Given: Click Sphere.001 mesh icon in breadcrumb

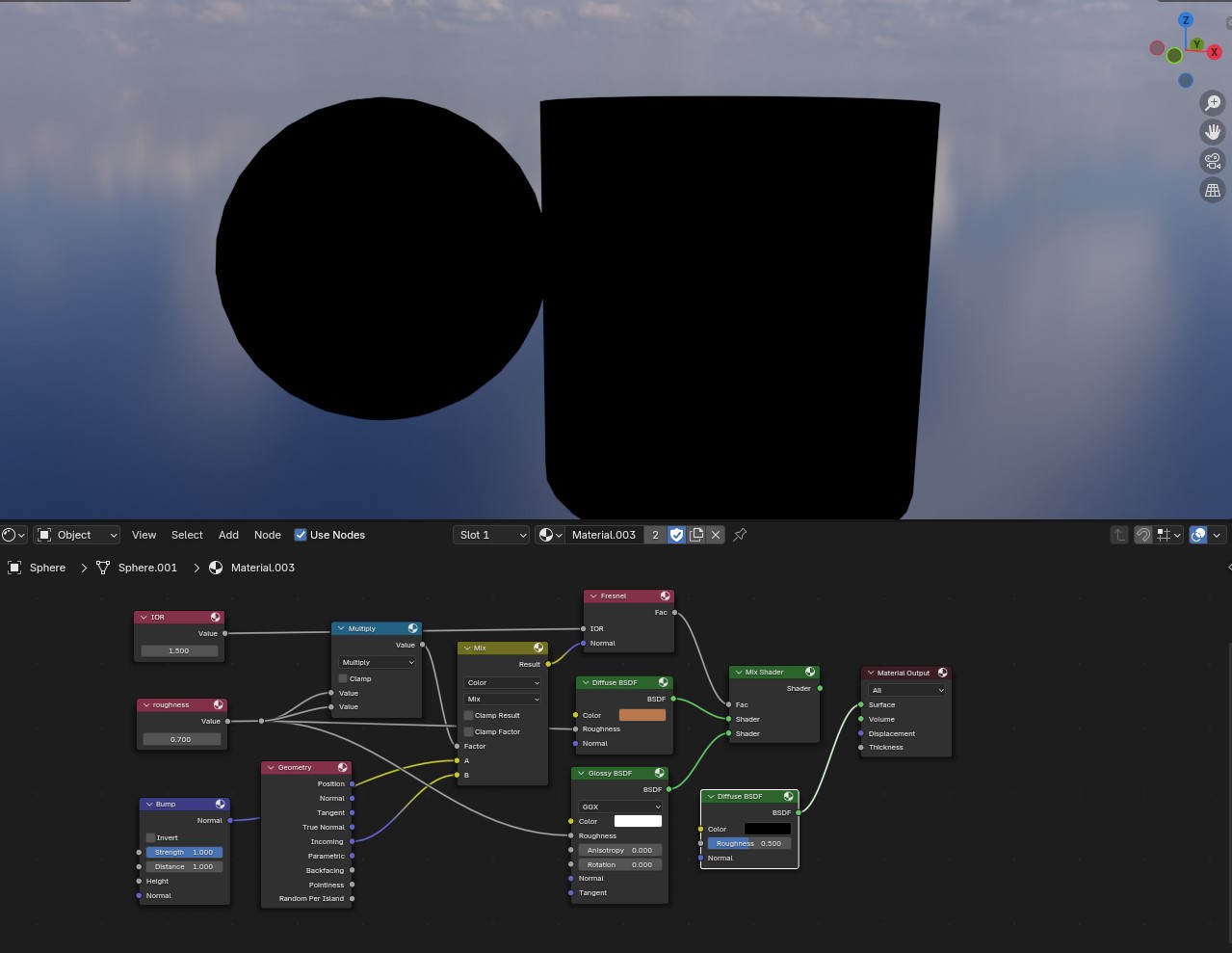Looking at the screenshot, I should pos(103,568).
